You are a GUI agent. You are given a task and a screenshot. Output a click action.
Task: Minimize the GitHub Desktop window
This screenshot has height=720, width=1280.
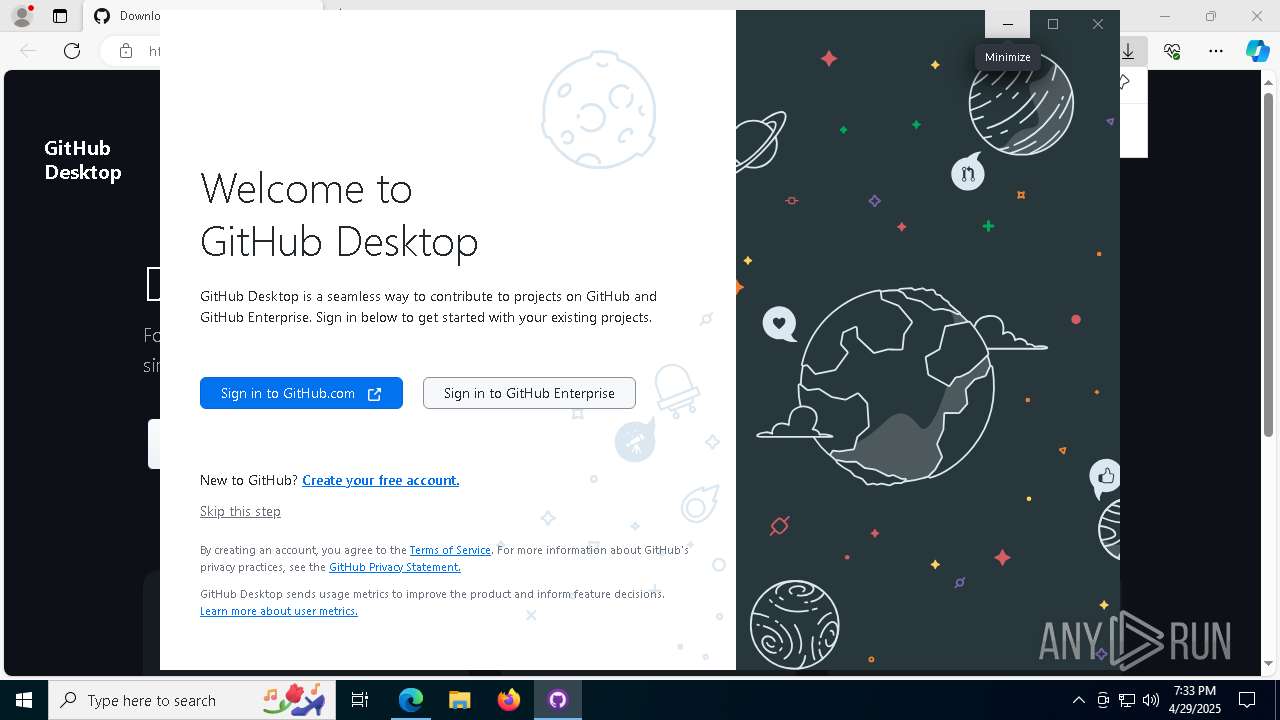tap(1008, 24)
